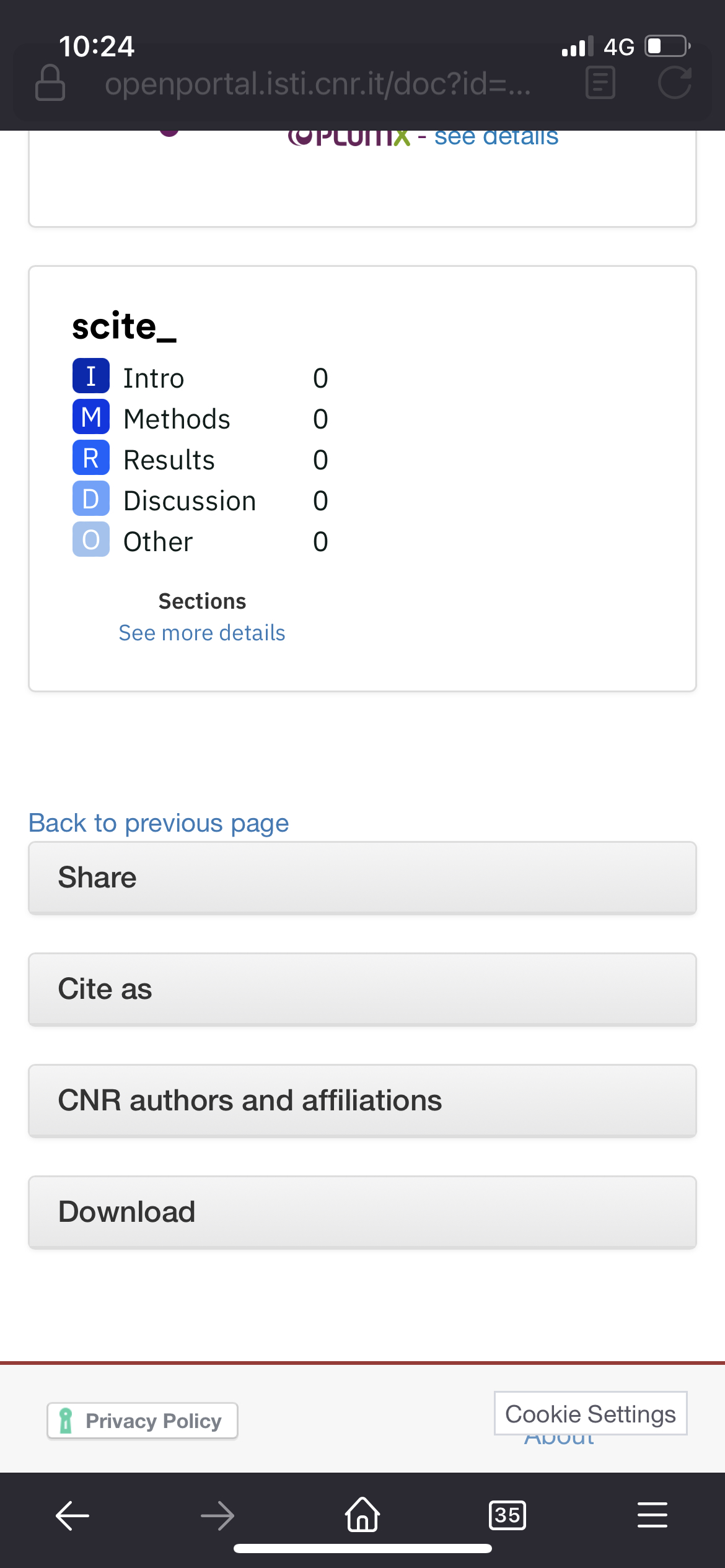Viewport: 725px width, 1568px height.
Task: Go to browser home page icon
Action: pos(362,1515)
